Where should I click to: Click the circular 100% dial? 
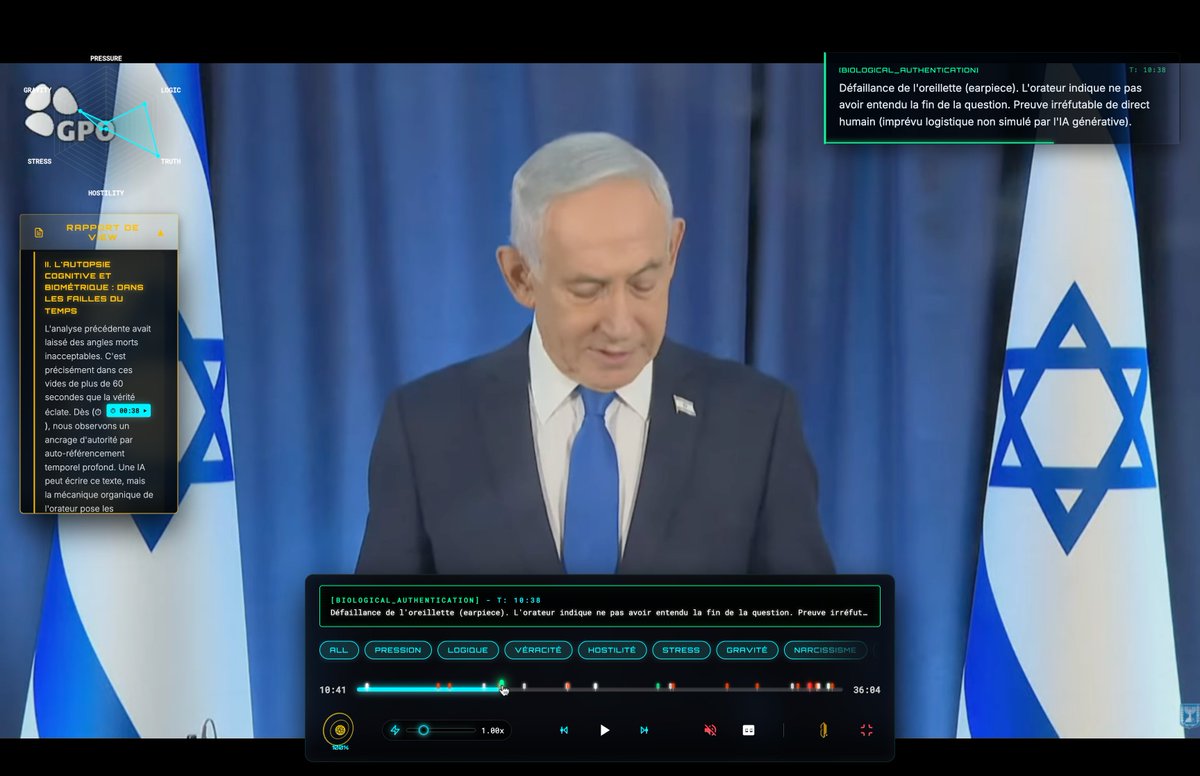pyautogui.click(x=339, y=729)
